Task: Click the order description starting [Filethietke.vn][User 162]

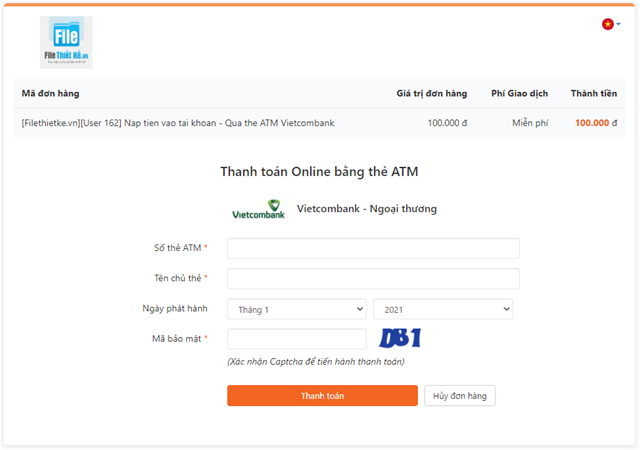Action: [178, 123]
